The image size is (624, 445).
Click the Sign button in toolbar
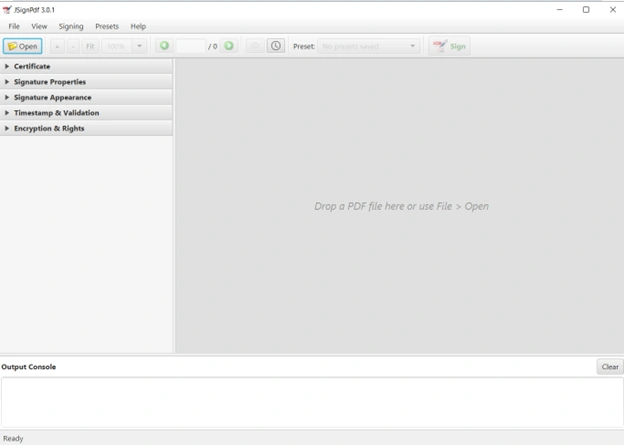pos(450,46)
